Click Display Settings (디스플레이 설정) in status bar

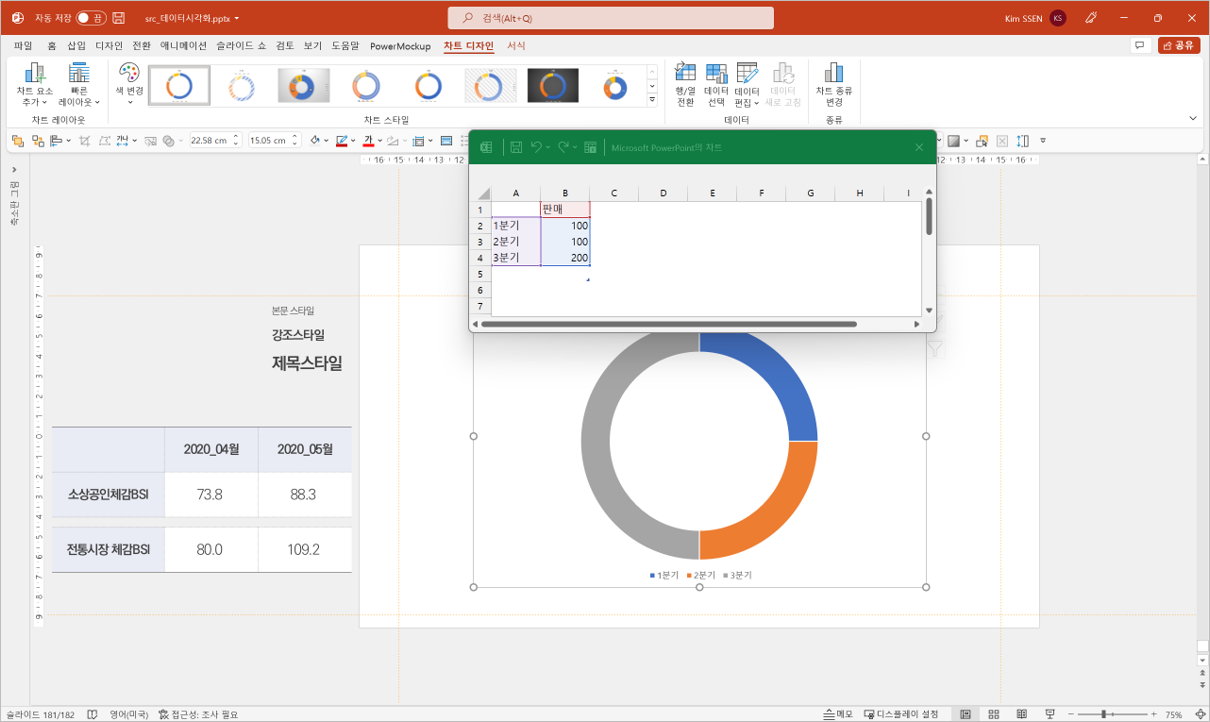(x=901, y=714)
